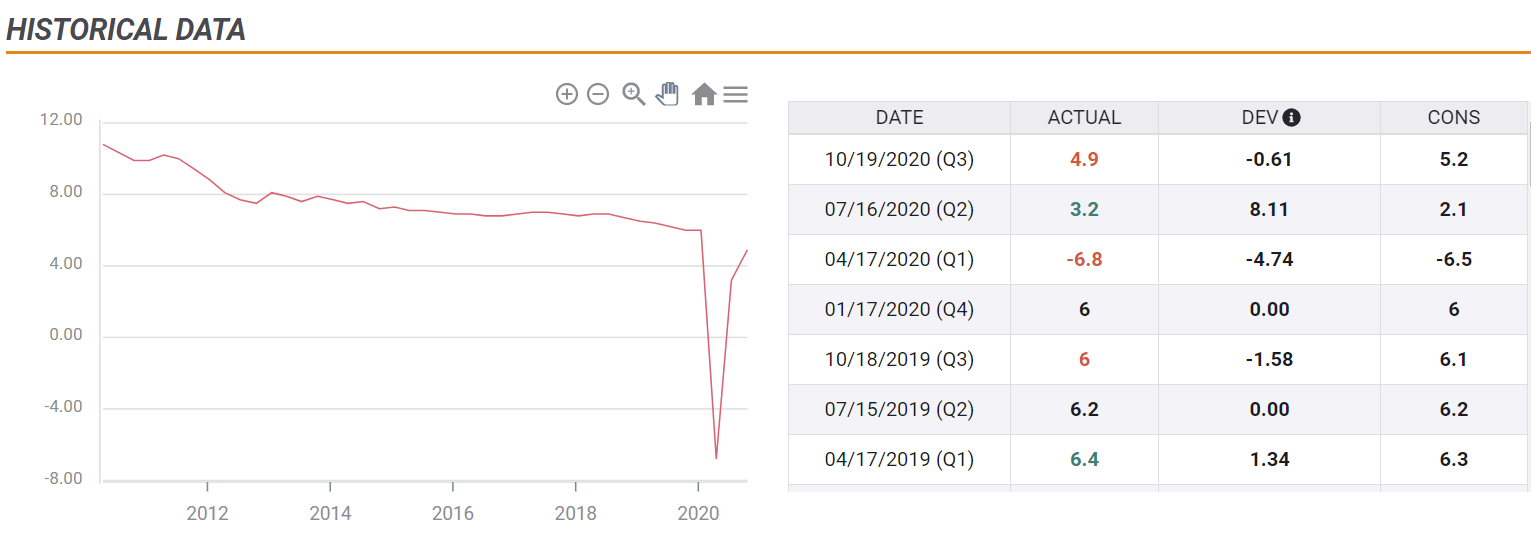The image size is (1531, 541).
Task: Click the DEV info icon
Action: point(1292,118)
